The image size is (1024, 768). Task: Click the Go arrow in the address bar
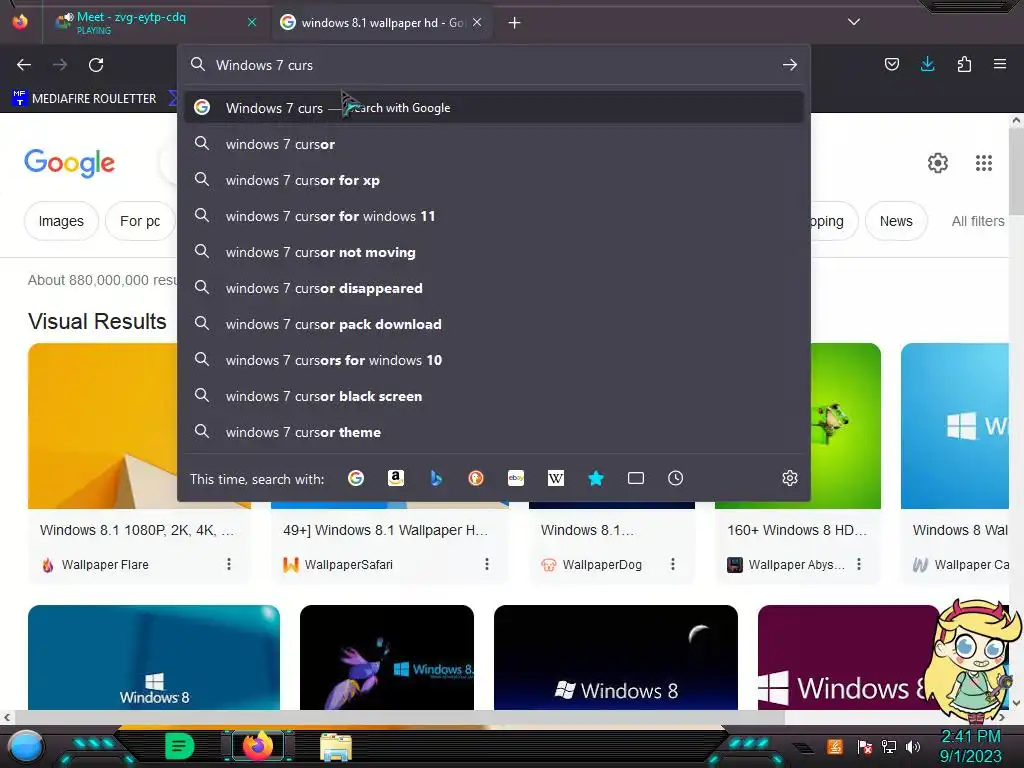click(790, 65)
